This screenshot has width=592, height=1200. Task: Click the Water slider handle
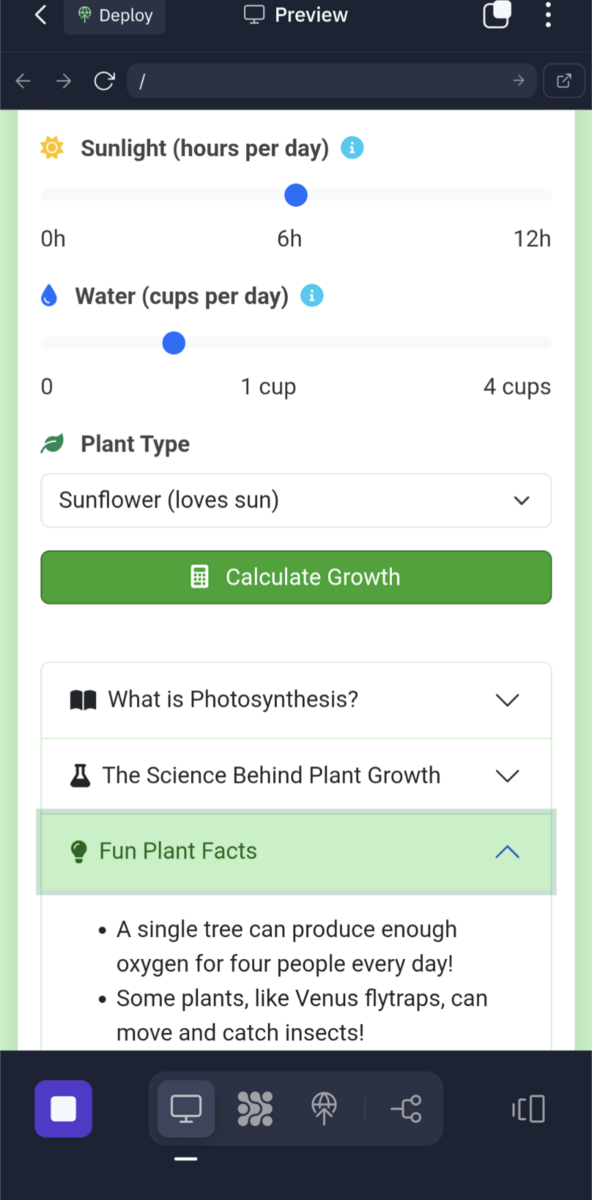[174, 343]
